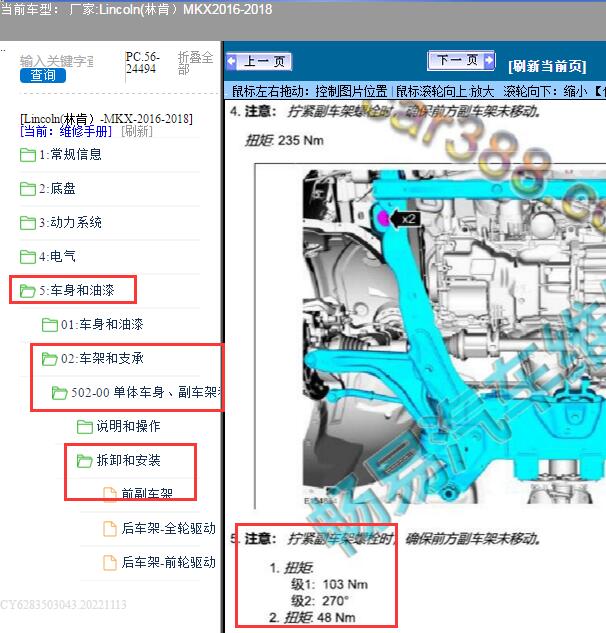Click the [Lincoln(林肯）-MKX-2016-2018] heading
Viewport: 606px width, 633px height.
107,119
